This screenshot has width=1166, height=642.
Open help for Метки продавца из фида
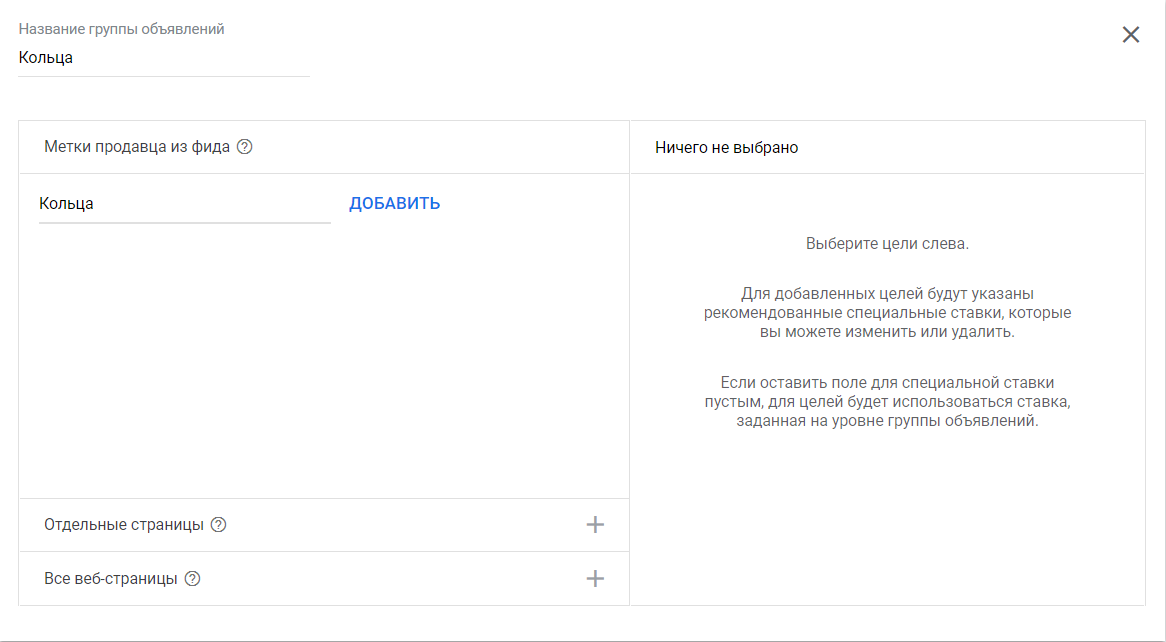click(244, 147)
